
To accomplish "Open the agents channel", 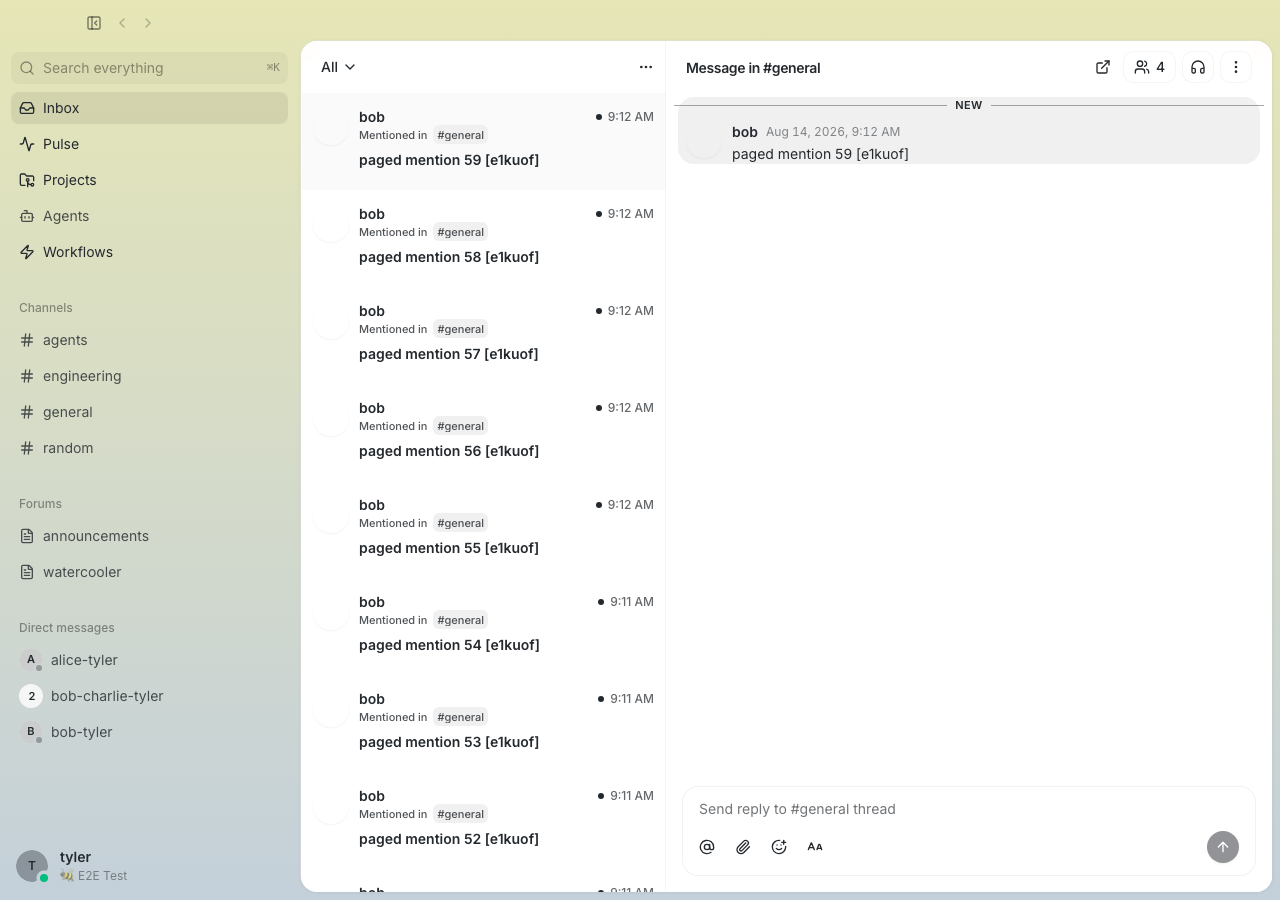I will 149,340.
